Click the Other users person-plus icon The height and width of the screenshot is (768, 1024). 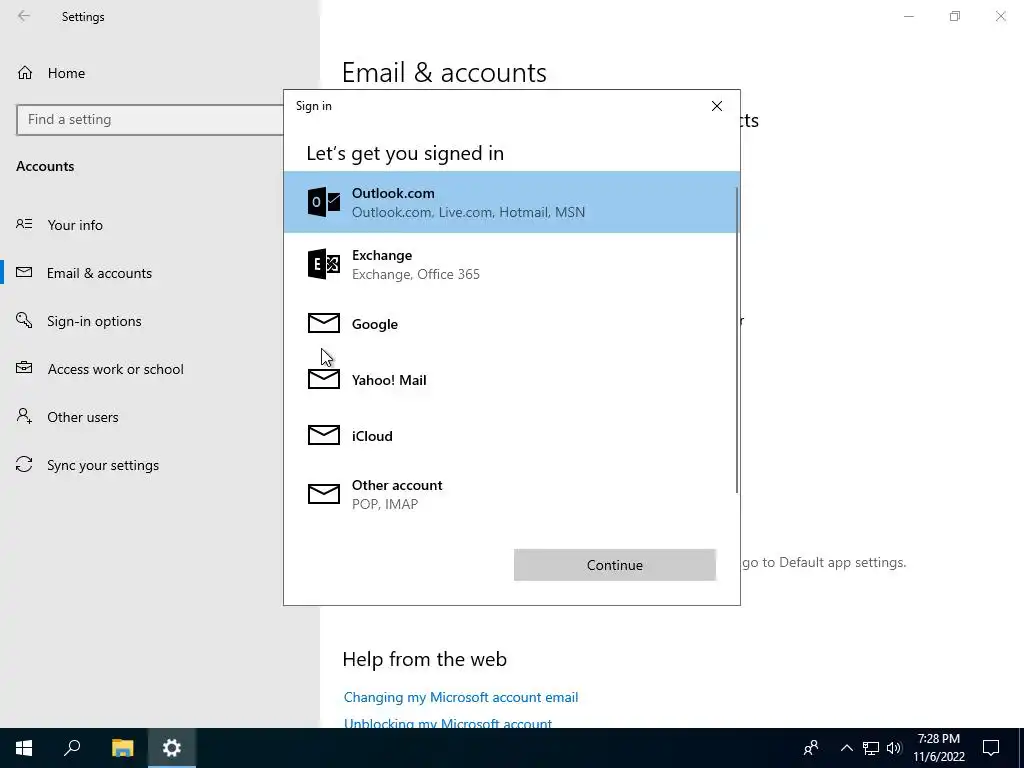(x=24, y=416)
